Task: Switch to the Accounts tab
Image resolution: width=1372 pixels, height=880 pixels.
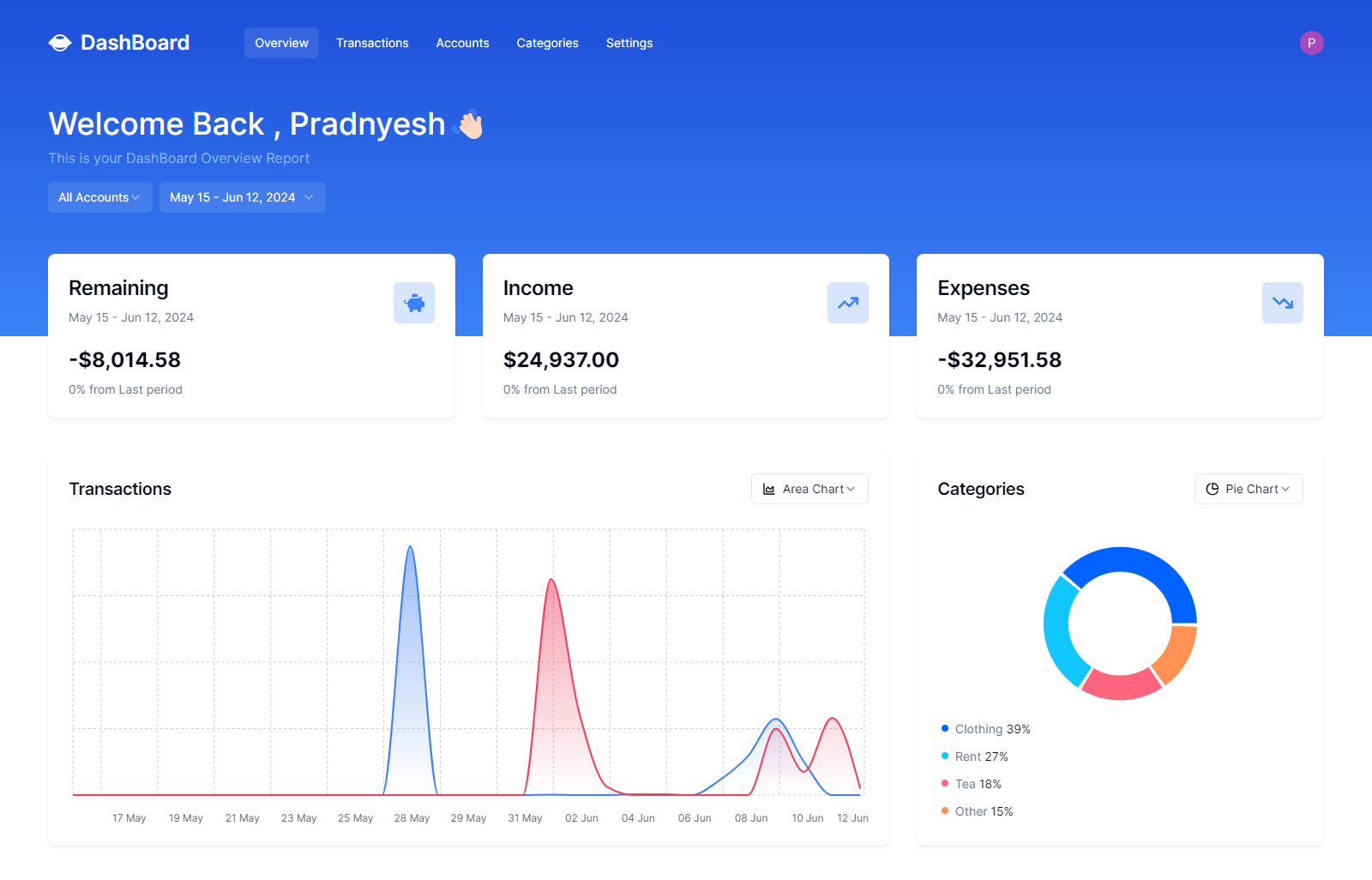Action: click(462, 43)
